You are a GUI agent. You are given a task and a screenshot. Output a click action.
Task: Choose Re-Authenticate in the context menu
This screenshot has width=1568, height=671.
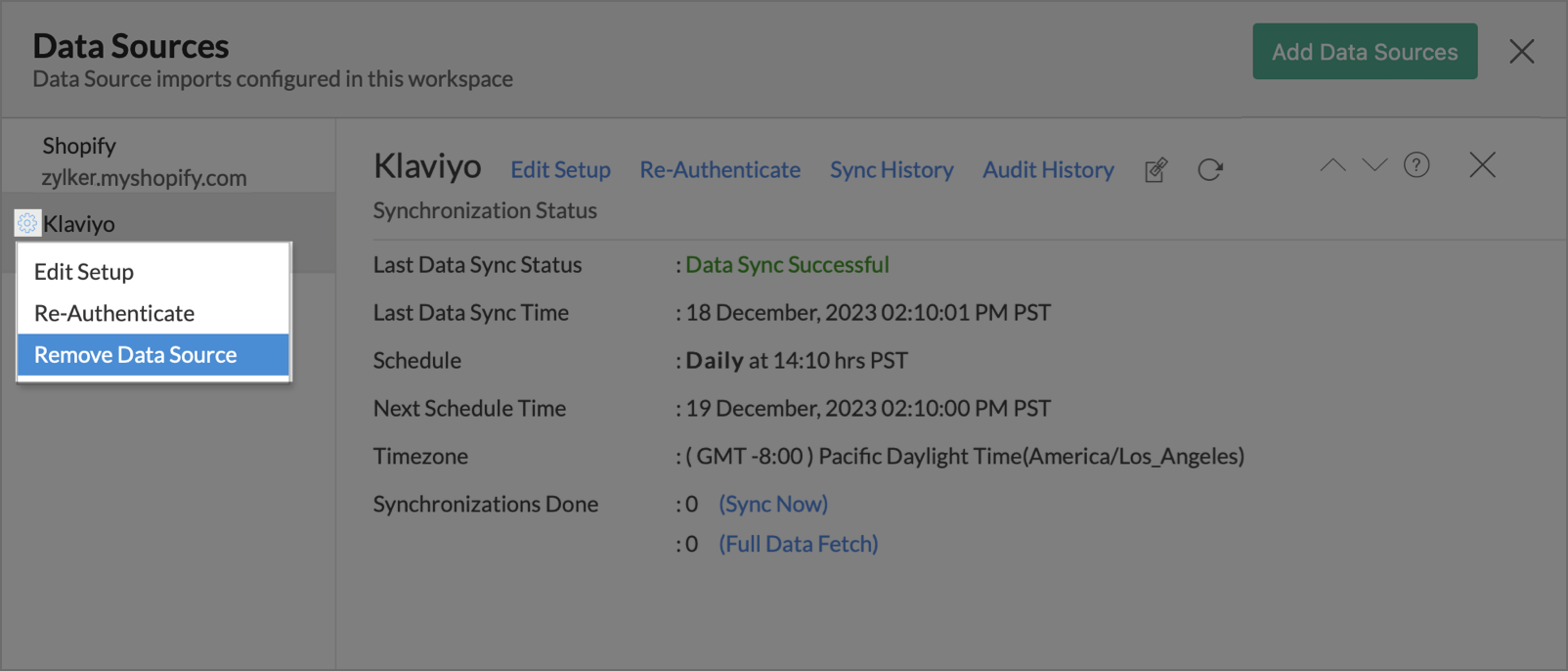pos(114,313)
